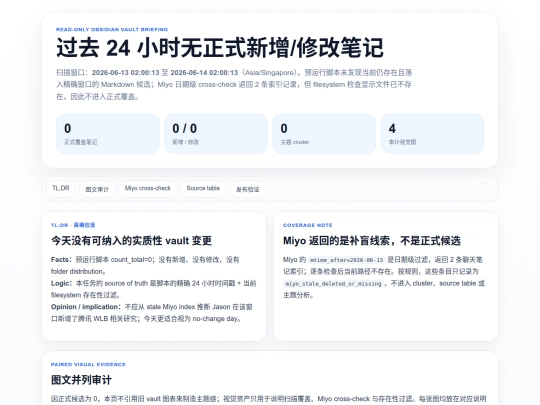Select the Source table navigation pill
Image resolution: width=540 pixels, height=405 pixels.
click(x=203, y=188)
